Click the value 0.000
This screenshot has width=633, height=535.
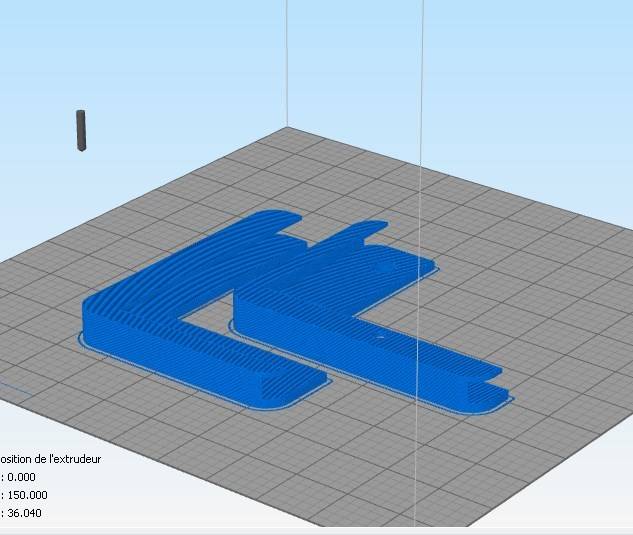coord(21,477)
